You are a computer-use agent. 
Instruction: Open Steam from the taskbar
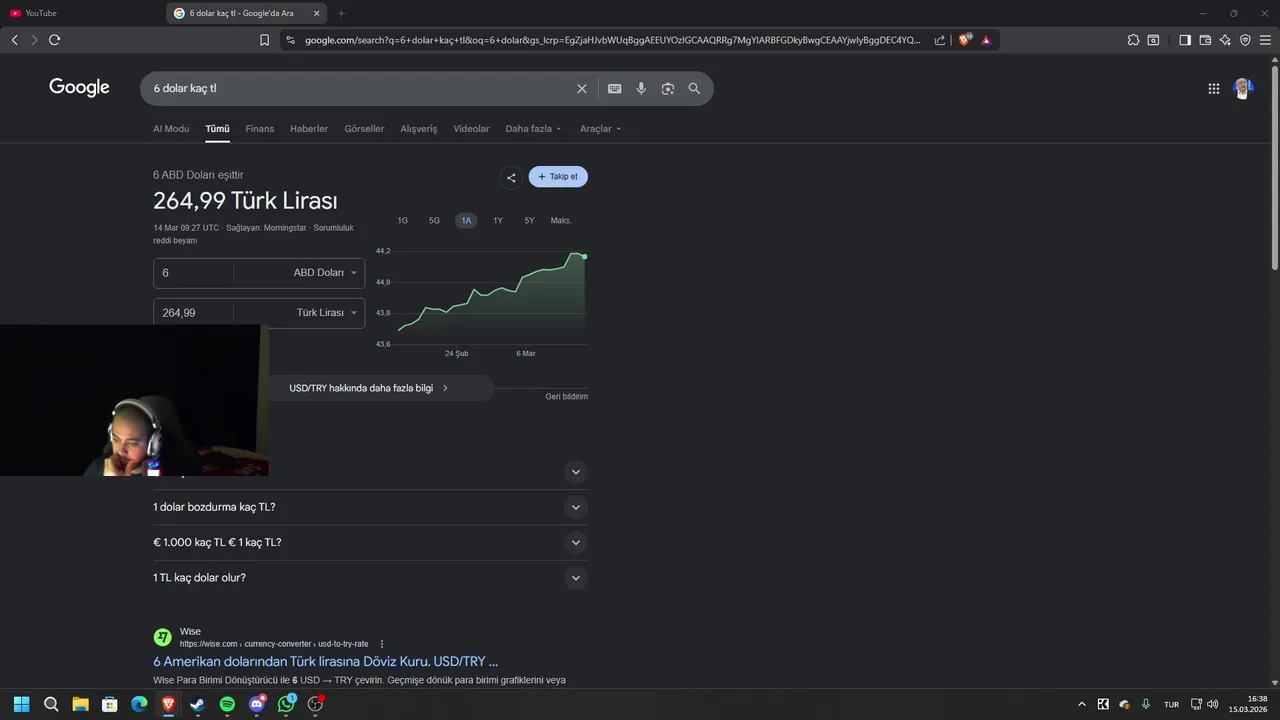tap(198, 704)
